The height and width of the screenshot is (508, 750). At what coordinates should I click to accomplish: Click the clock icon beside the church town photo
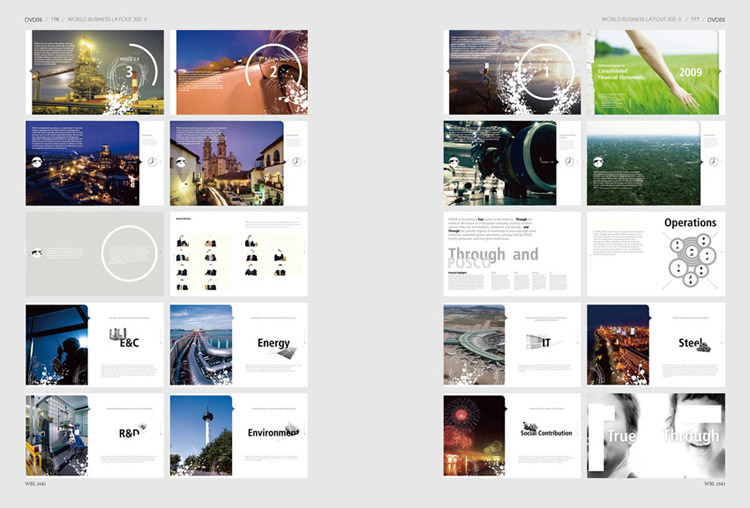pyautogui.click(x=297, y=162)
